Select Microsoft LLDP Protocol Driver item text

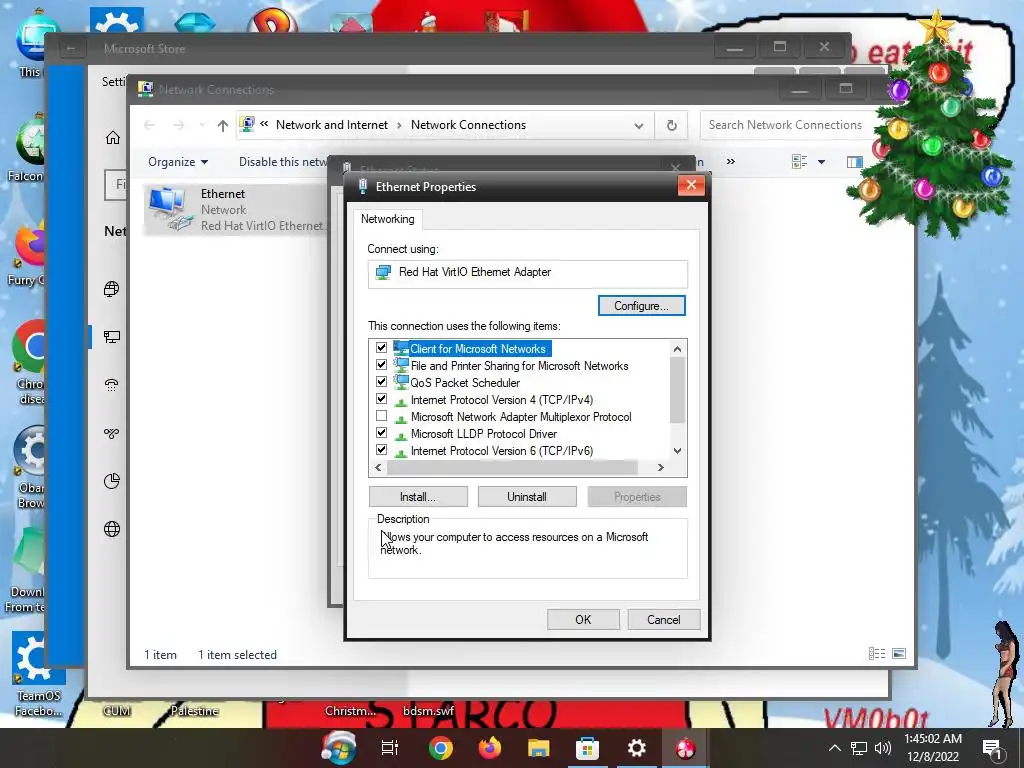click(x=484, y=434)
